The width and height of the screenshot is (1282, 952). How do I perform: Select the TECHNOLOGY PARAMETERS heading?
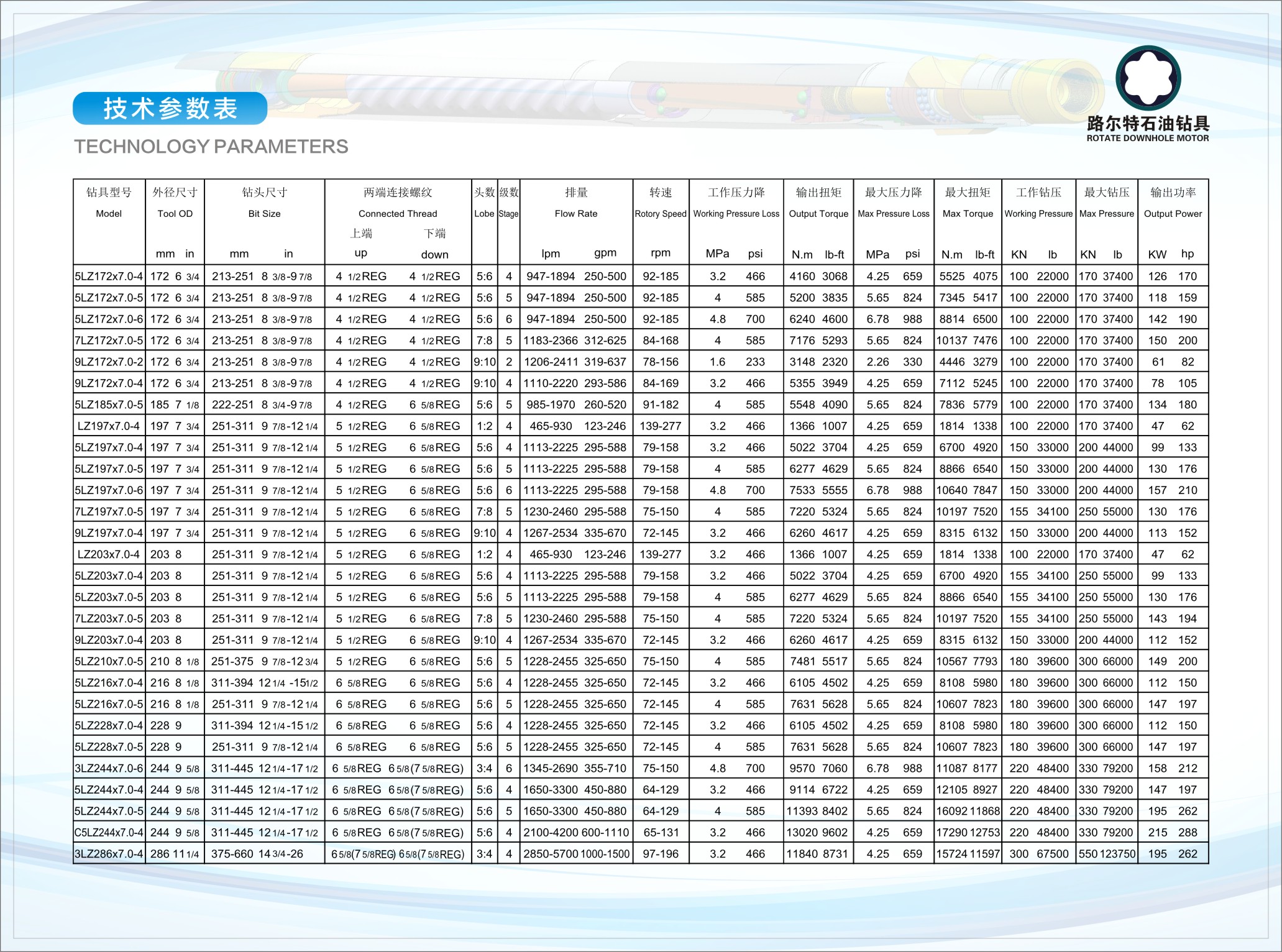(x=211, y=147)
